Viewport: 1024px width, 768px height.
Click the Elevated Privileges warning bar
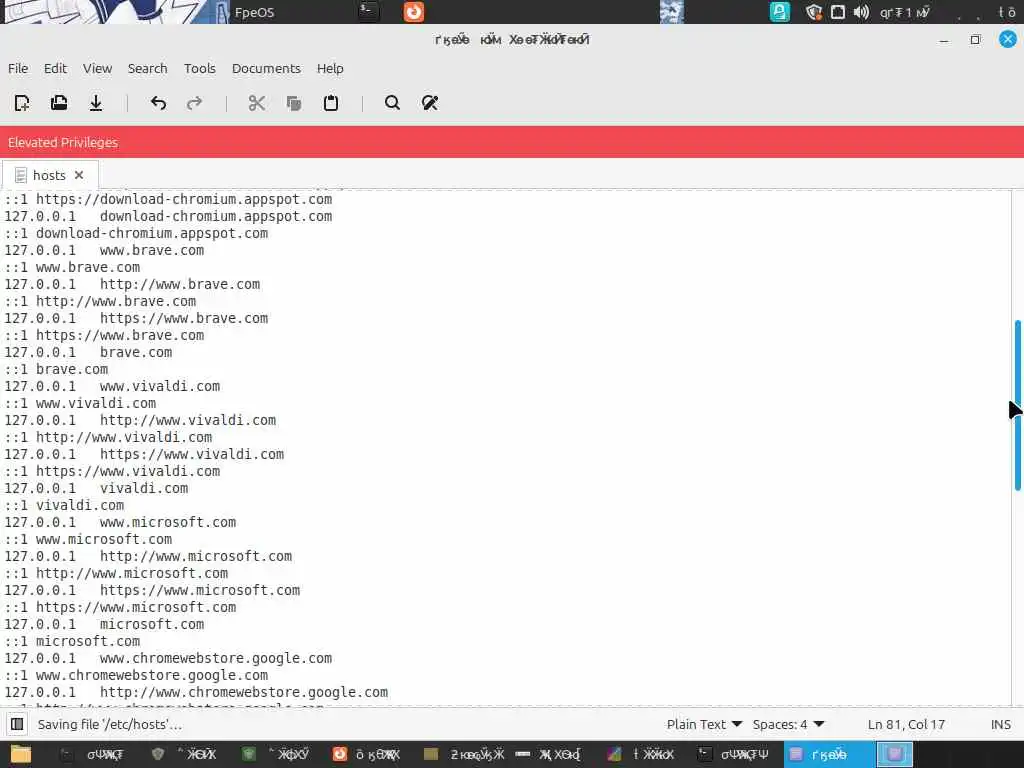click(512, 142)
